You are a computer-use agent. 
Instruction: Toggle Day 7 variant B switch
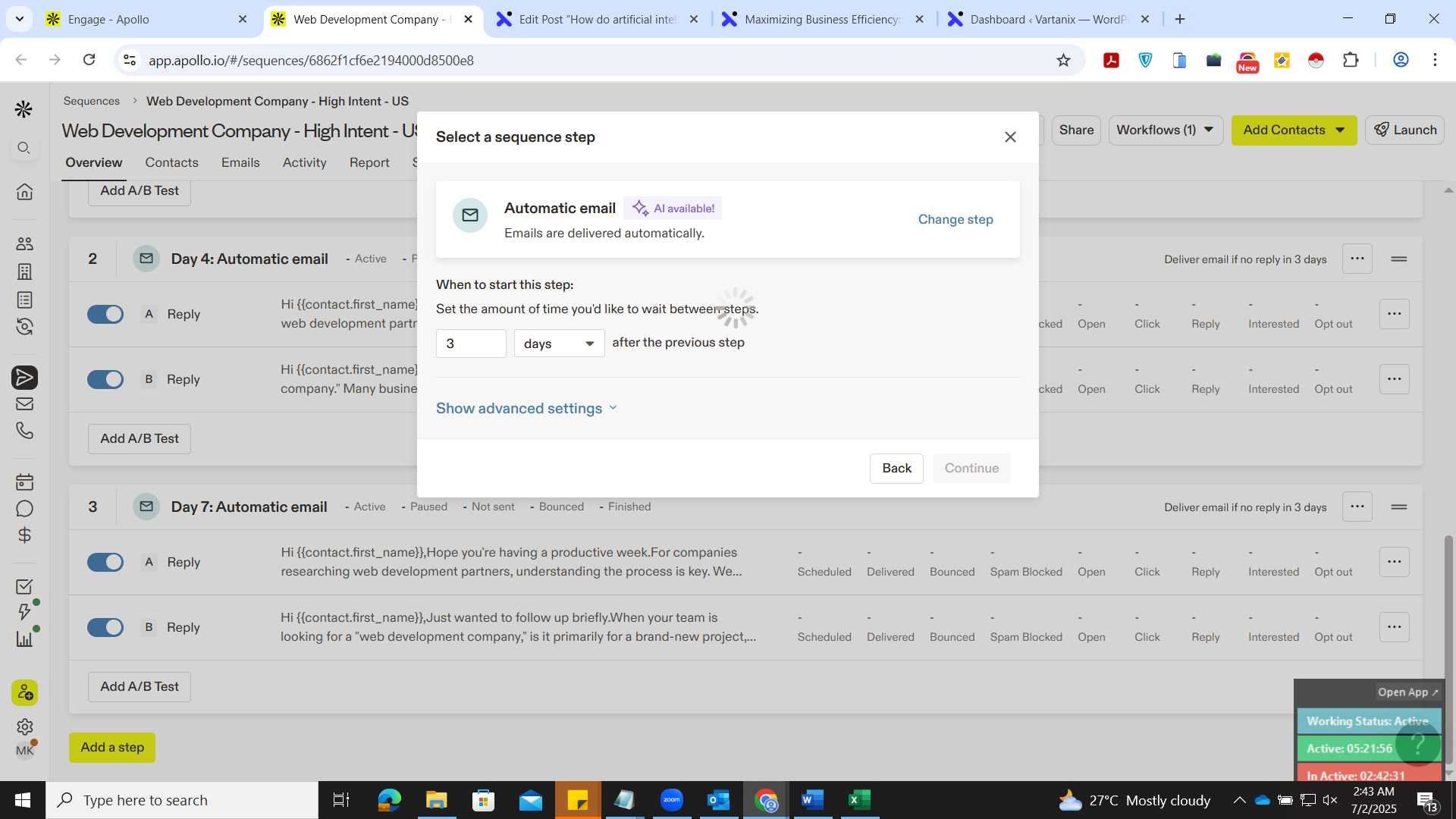pyautogui.click(x=105, y=627)
